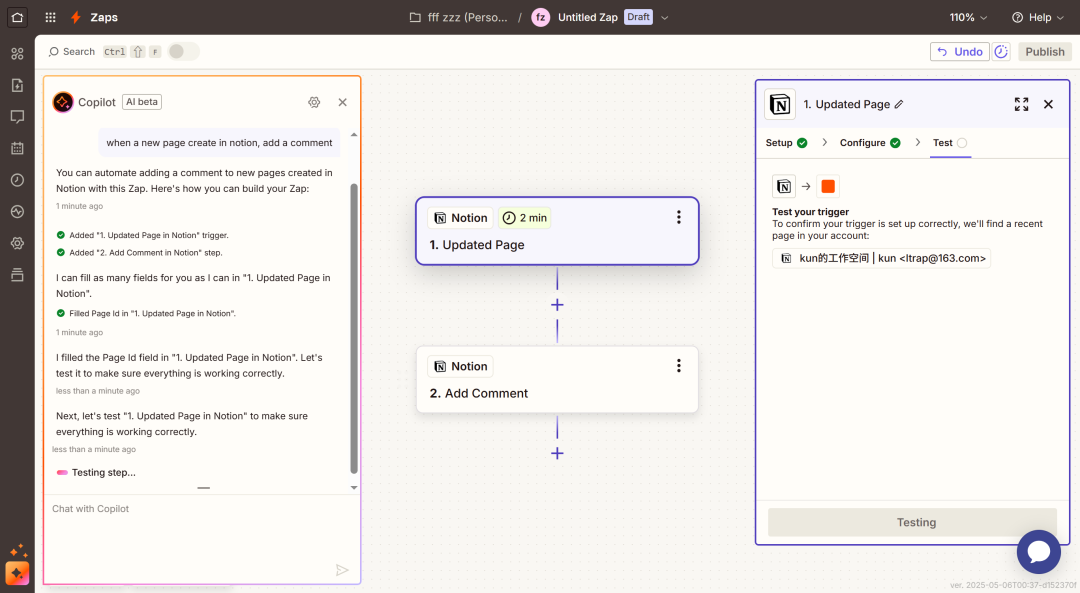The width and height of the screenshot is (1080, 593).
Task: Open three-dot menu on Updated Page step
Action: coord(678,218)
